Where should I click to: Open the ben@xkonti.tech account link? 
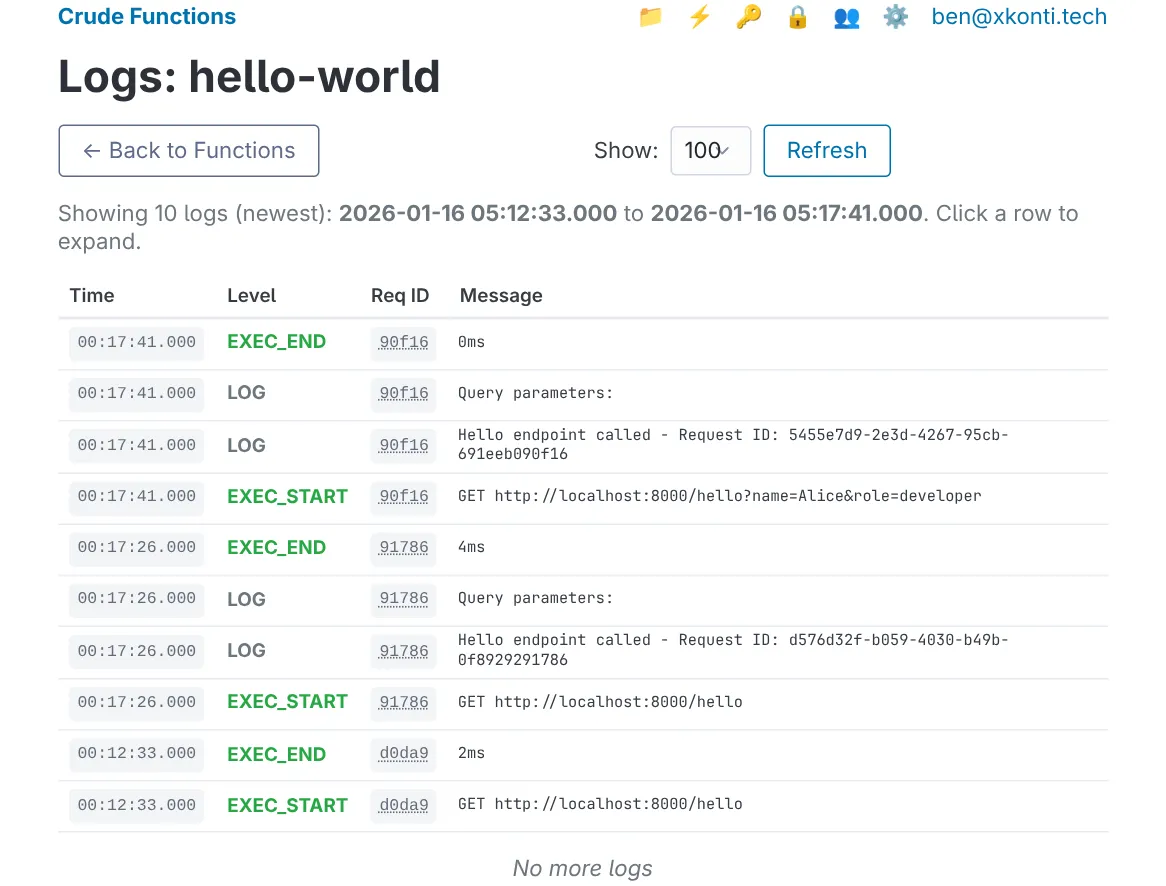pyautogui.click(x=1019, y=17)
